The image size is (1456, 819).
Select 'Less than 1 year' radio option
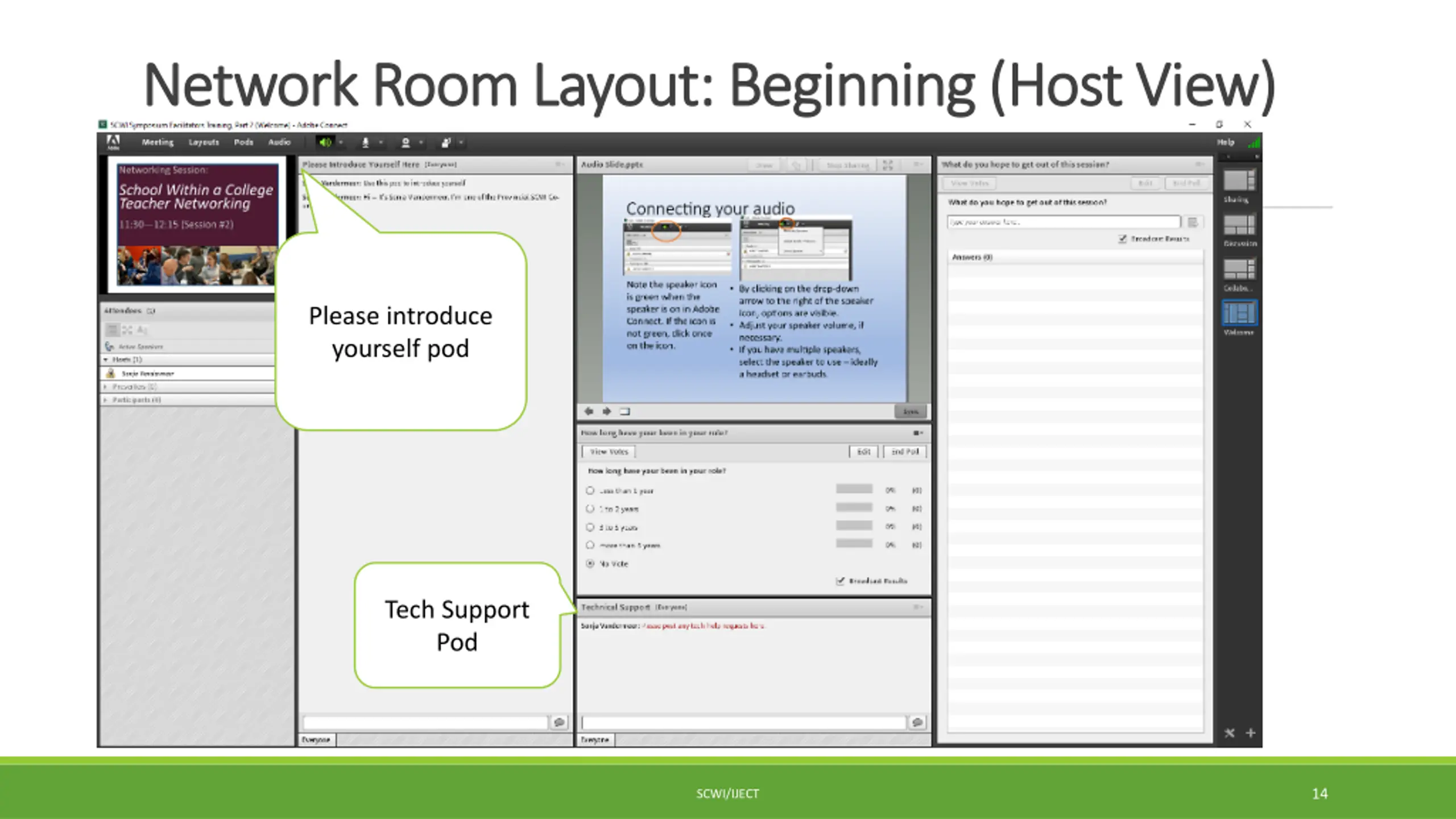coord(590,490)
